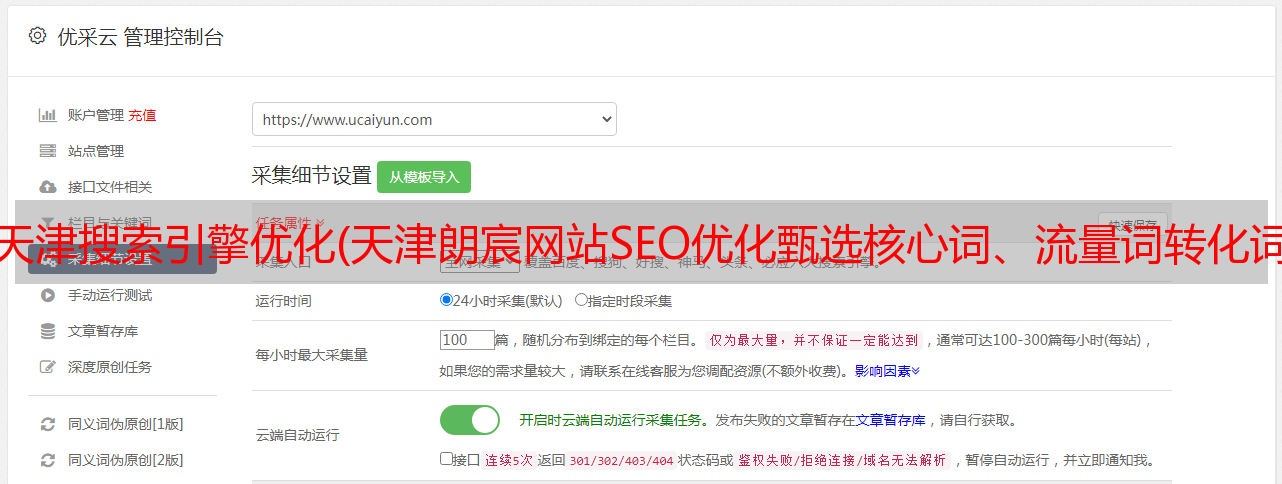Click the 账户管理 sidebar label
This screenshot has width=1282, height=484.
[96, 115]
